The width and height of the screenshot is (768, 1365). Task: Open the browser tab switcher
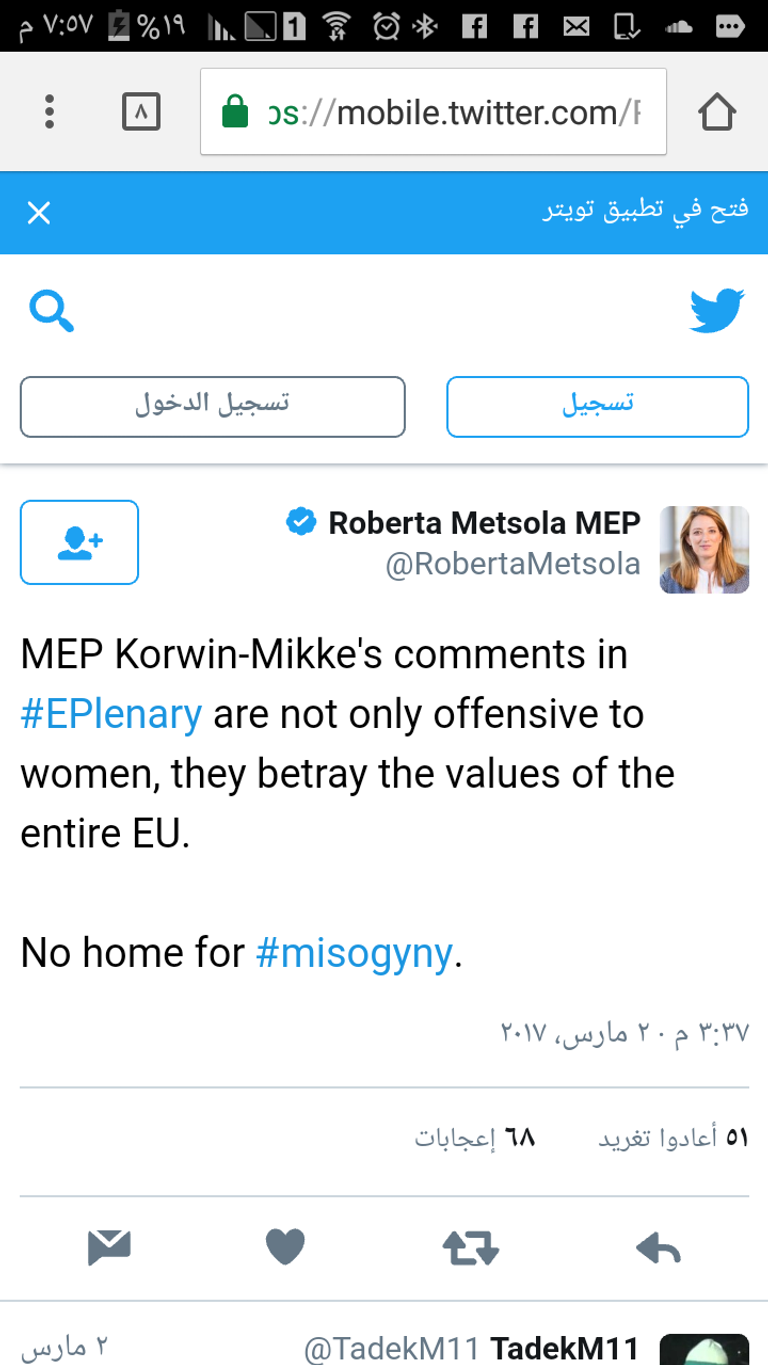(141, 112)
